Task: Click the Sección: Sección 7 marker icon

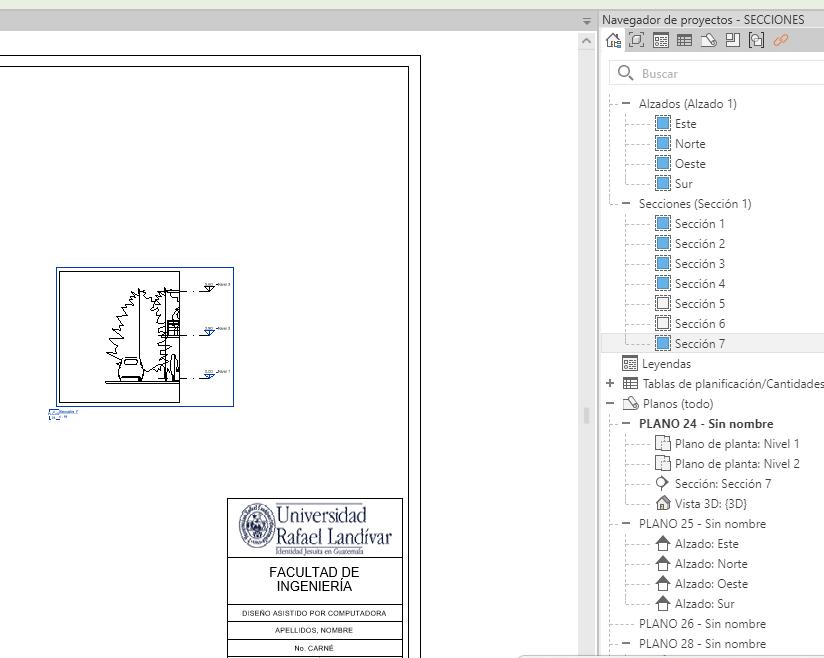Action: [x=662, y=483]
